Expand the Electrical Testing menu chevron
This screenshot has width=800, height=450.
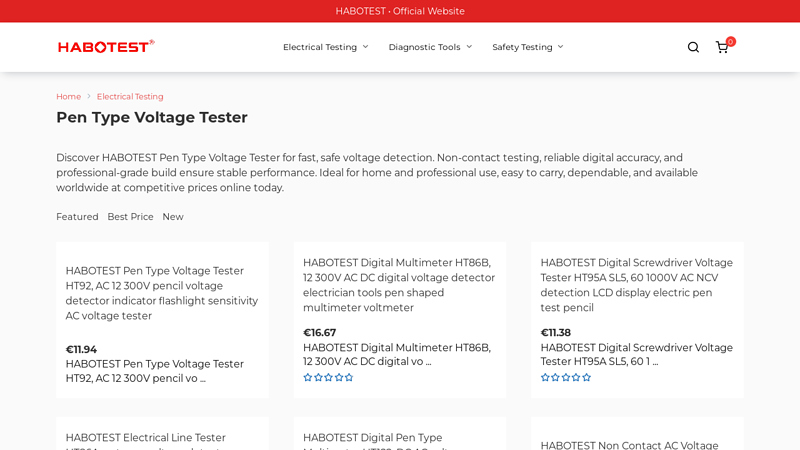click(x=365, y=47)
